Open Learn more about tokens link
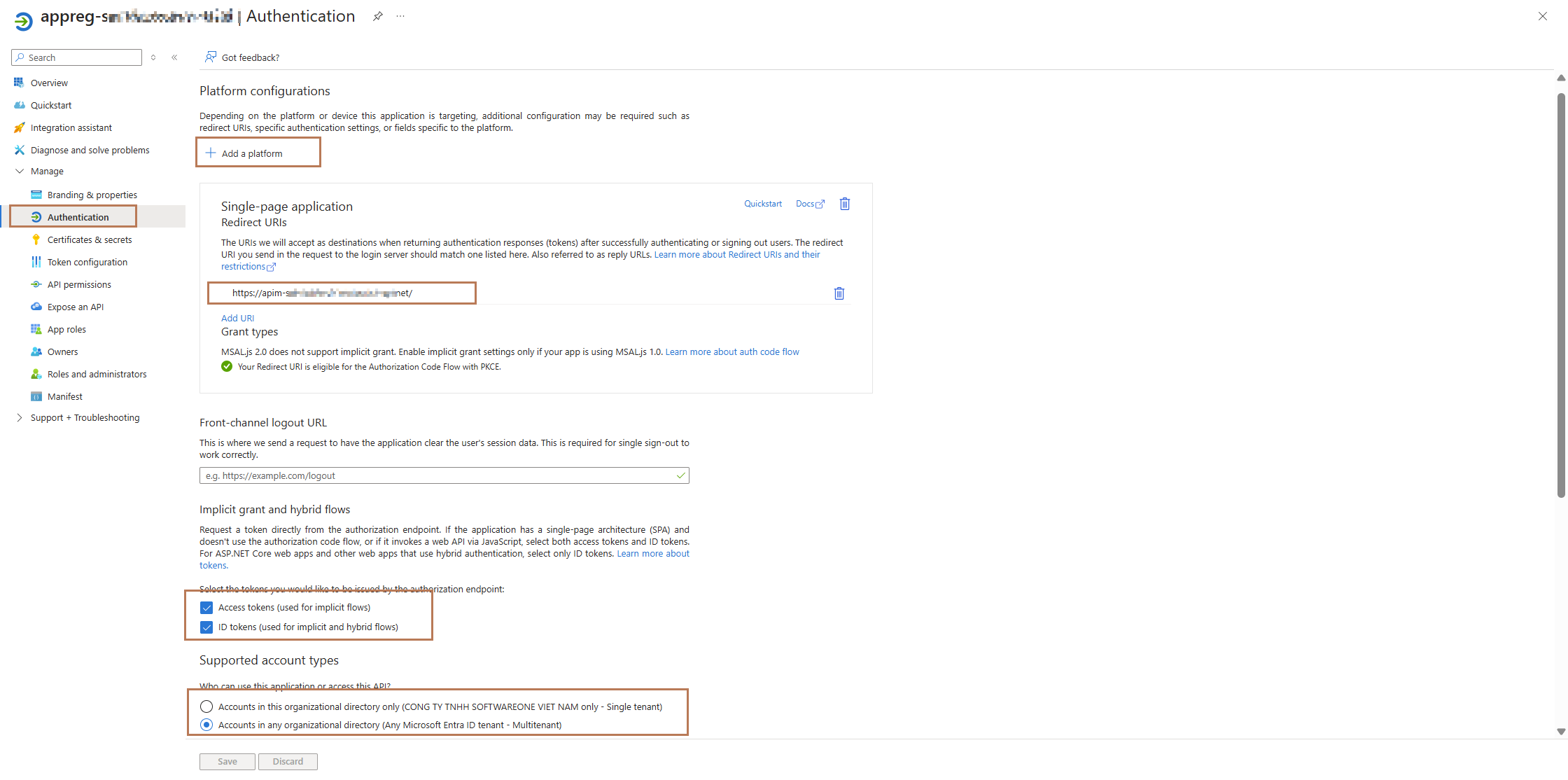Viewport: 1568px width, 780px height. [x=653, y=553]
